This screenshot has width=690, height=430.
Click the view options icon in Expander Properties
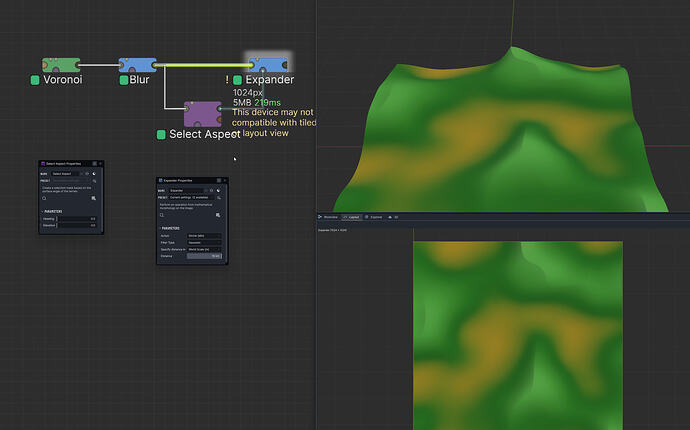[x=218, y=215]
